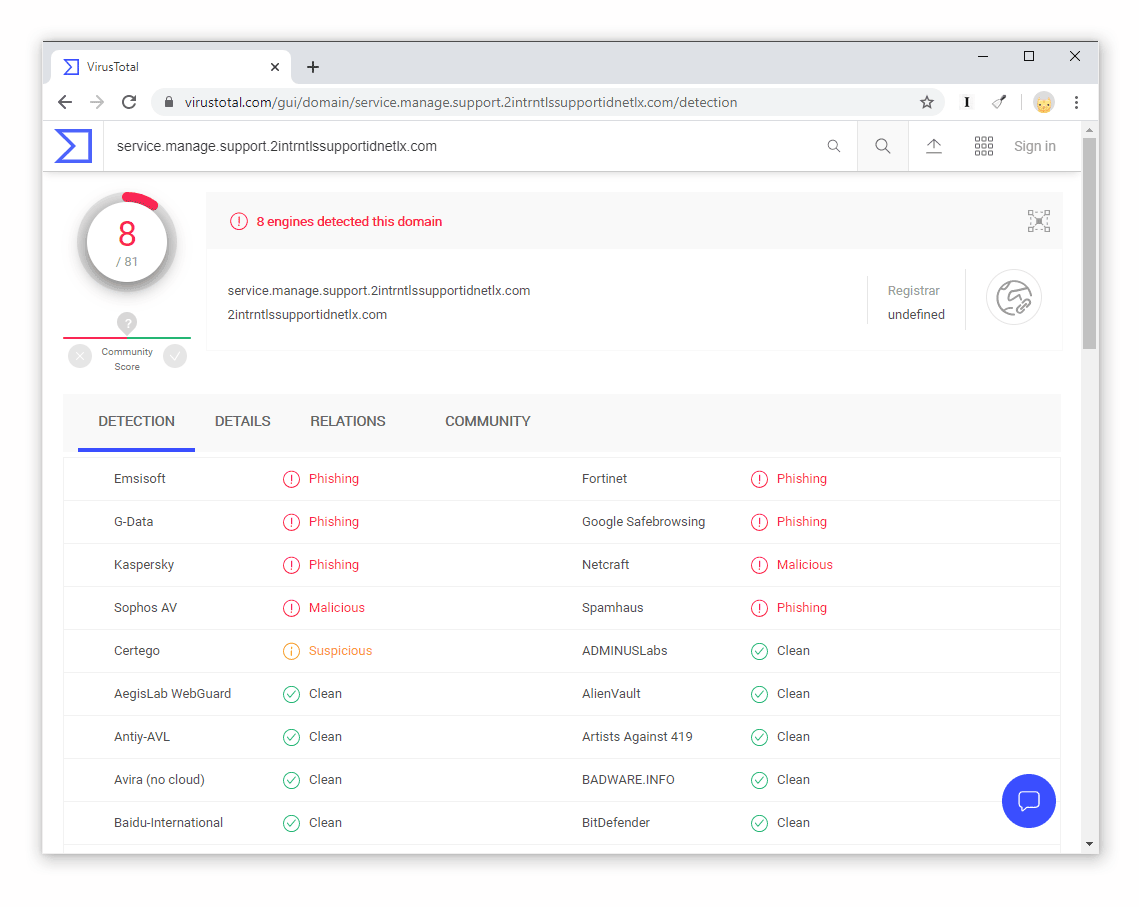
Task: Click the Avira (no cloud) engine name
Action: (159, 779)
